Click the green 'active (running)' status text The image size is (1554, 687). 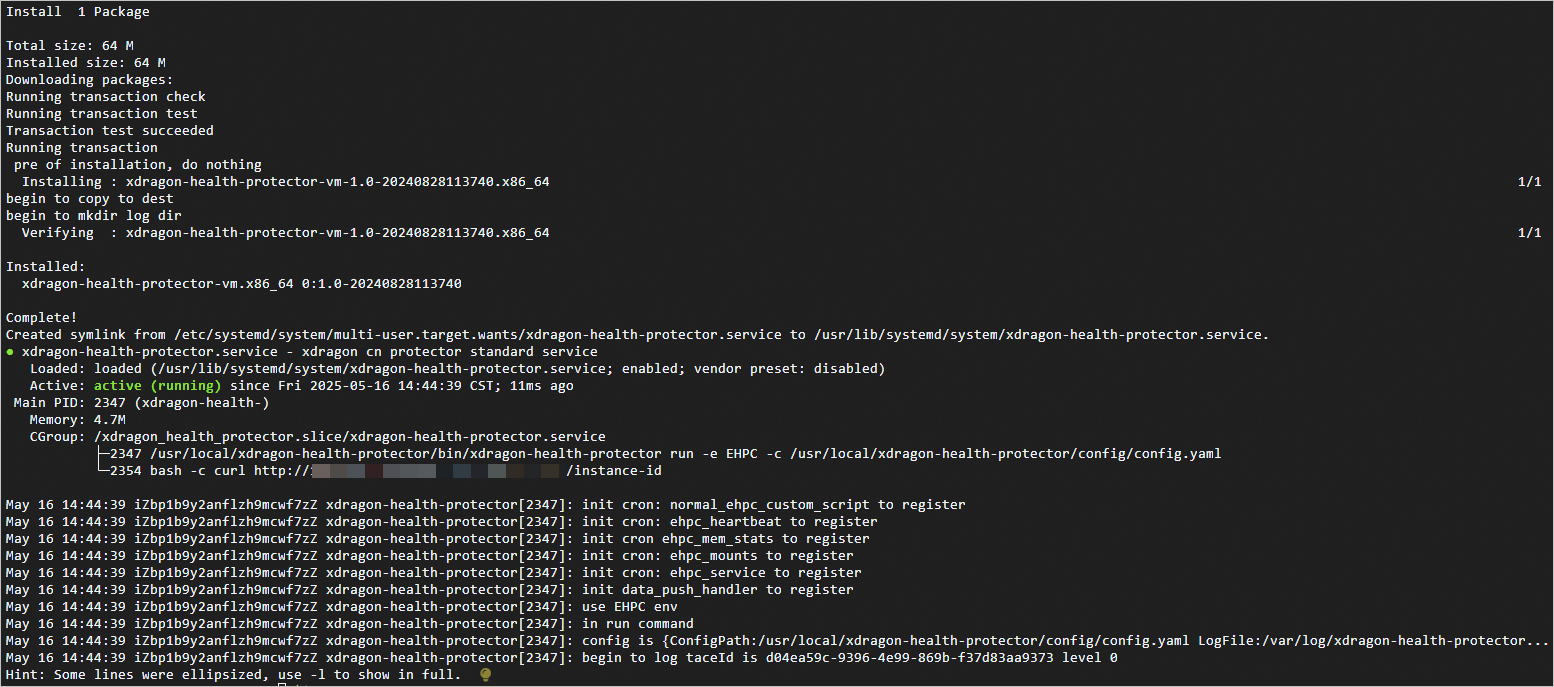coord(157,386)
